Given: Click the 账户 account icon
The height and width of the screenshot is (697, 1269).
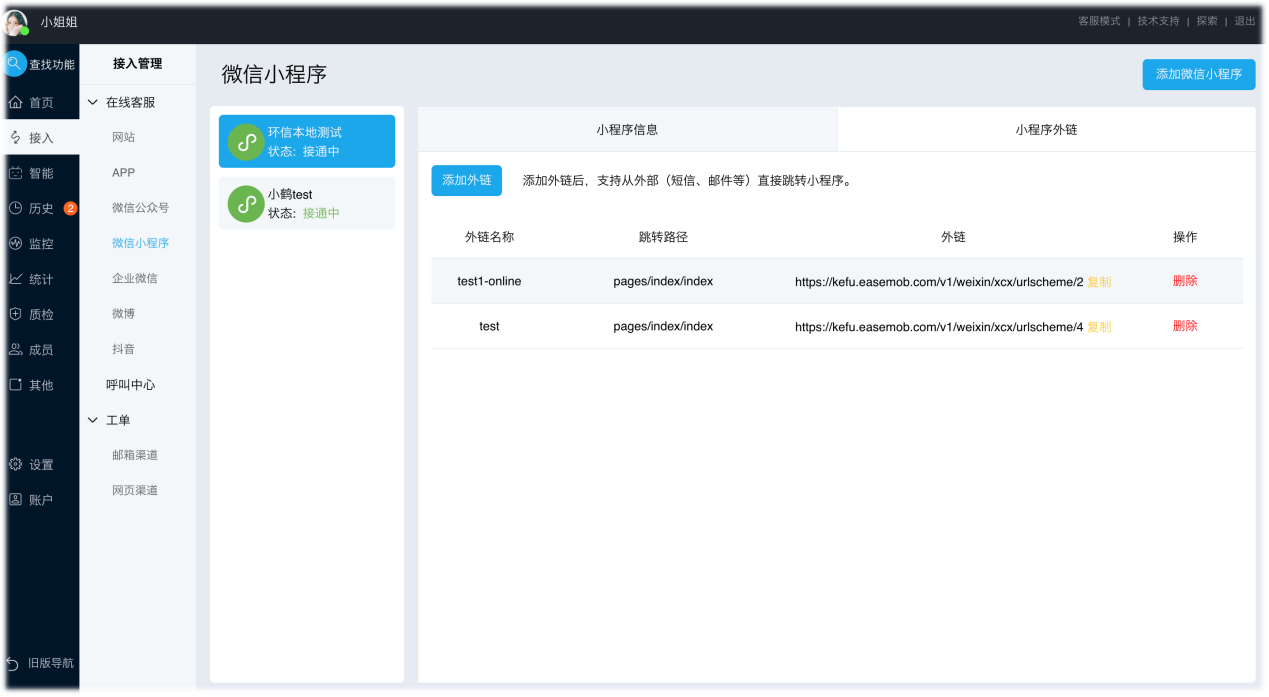Looking at the screenshot, I should point(15,500).
